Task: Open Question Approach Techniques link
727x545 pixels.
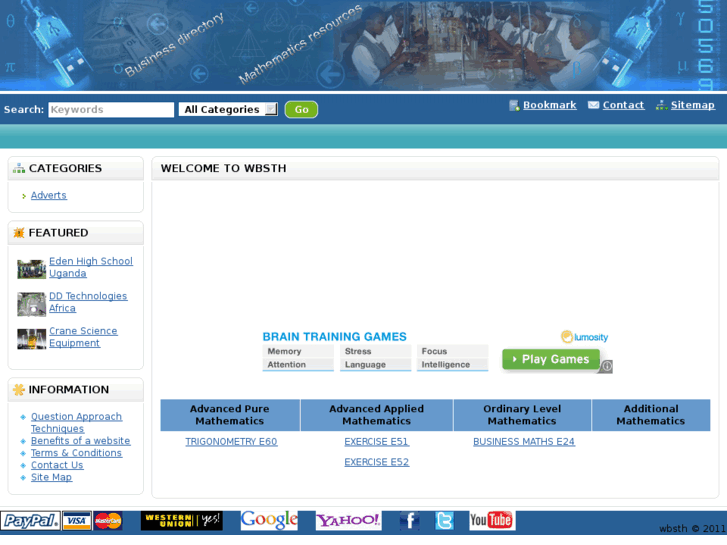Action: coord(77,423)
